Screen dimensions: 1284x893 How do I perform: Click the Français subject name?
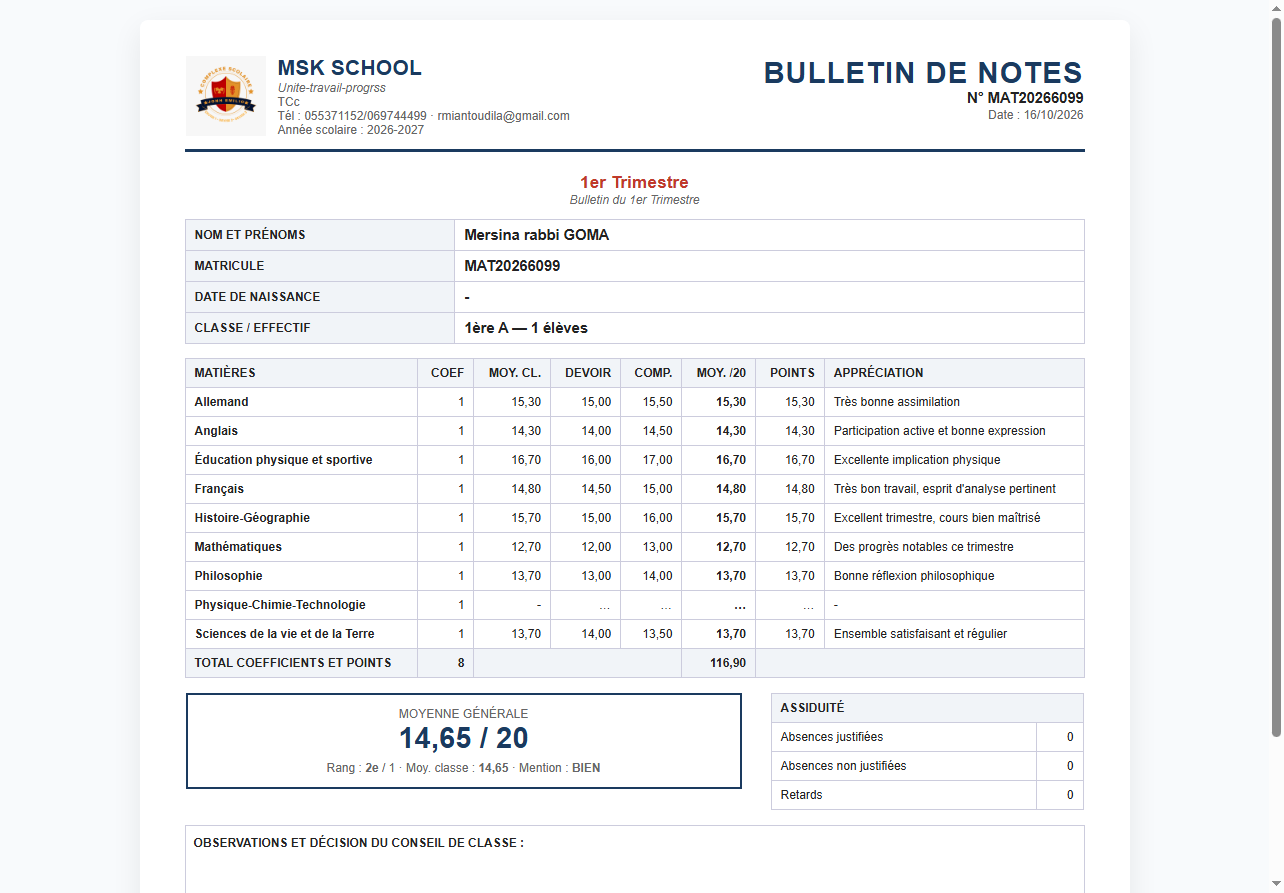(219, 489)
